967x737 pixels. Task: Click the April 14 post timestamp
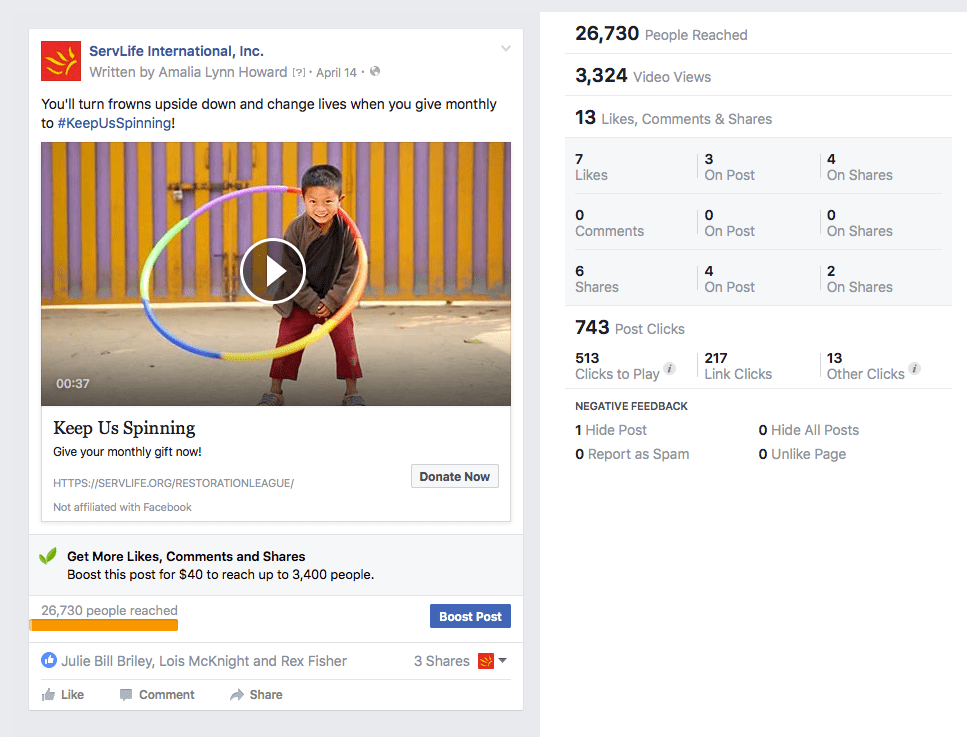coord(337,72)
